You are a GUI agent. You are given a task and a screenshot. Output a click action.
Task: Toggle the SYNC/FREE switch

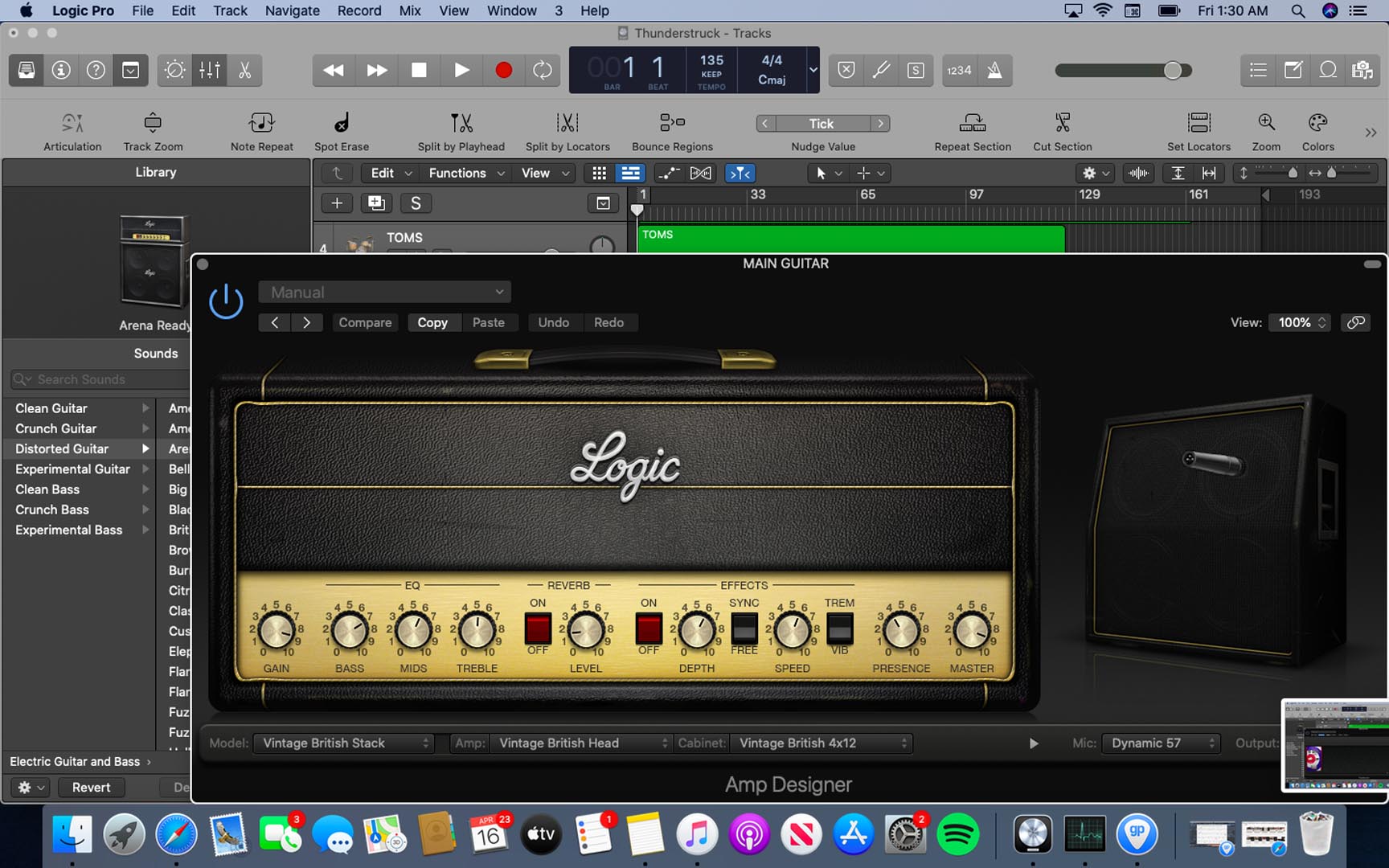[x=744, y=628]
